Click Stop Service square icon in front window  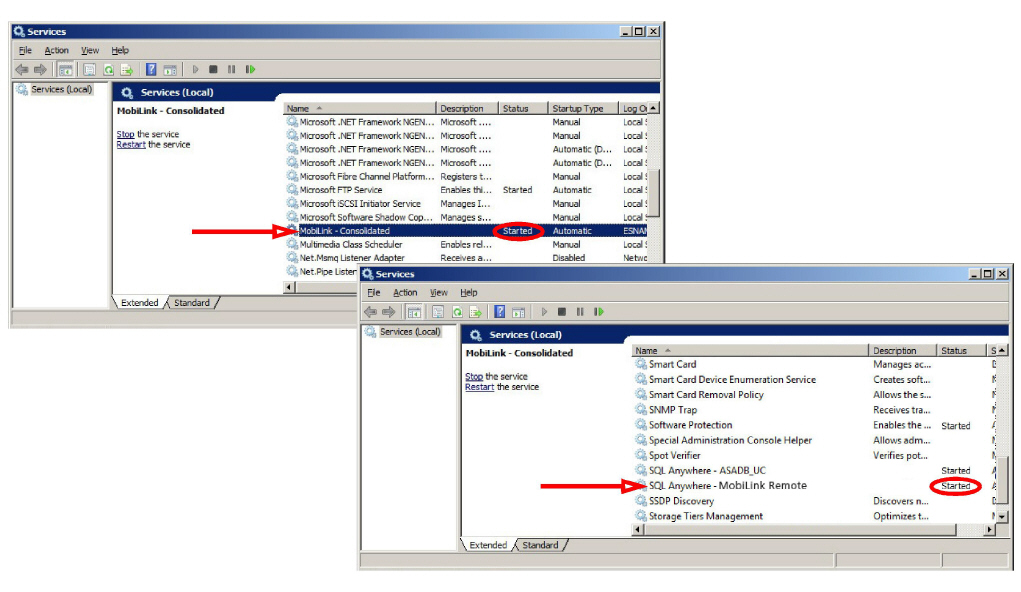tap(562, 312)
